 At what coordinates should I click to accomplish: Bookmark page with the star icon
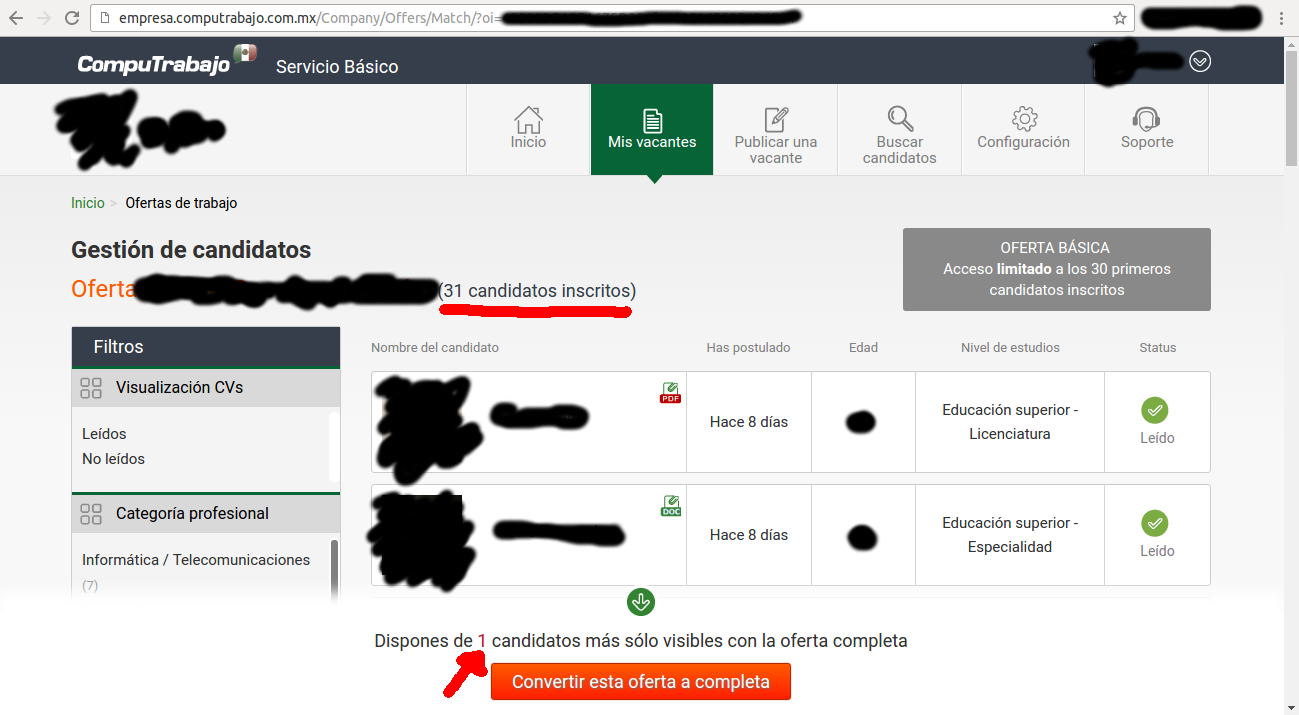[x=1120, y=18]
